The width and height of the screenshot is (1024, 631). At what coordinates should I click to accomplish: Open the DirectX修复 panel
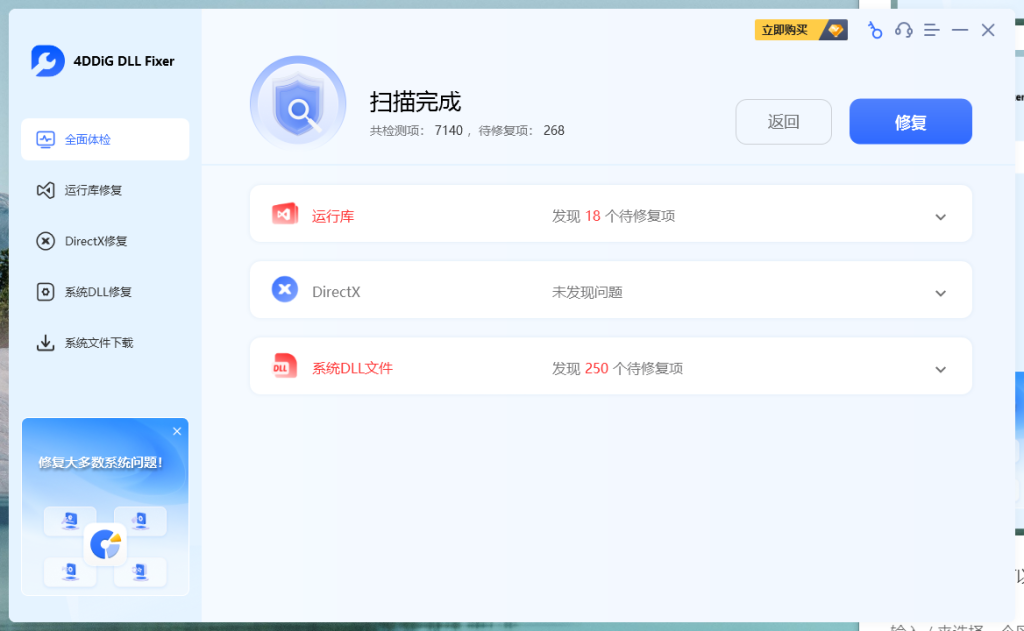pyautogui.click(x=88, y=241)
